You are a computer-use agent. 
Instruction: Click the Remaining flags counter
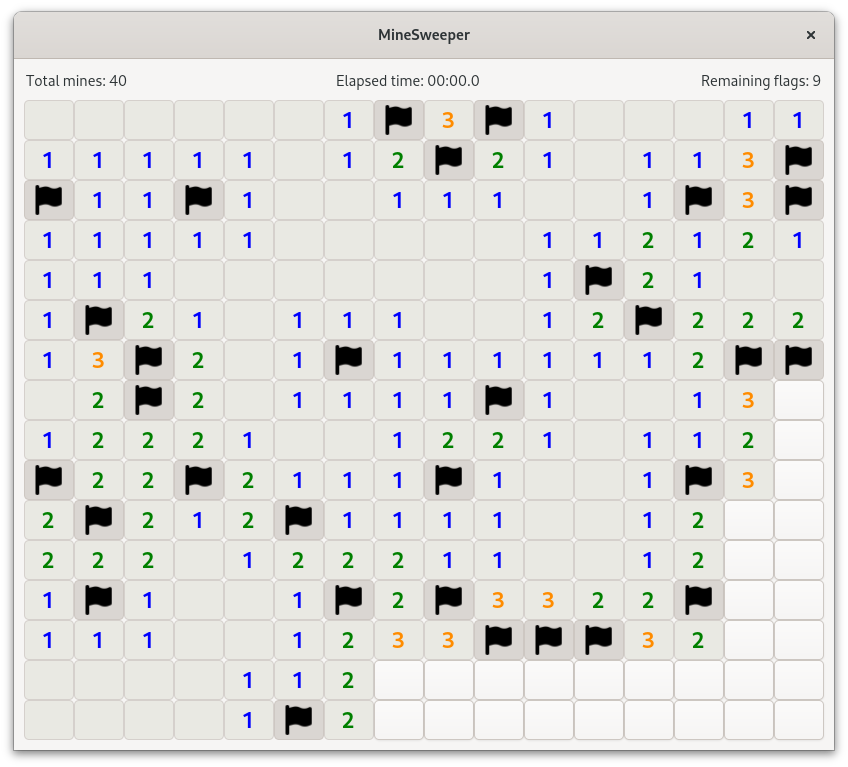tap(760, 81)
